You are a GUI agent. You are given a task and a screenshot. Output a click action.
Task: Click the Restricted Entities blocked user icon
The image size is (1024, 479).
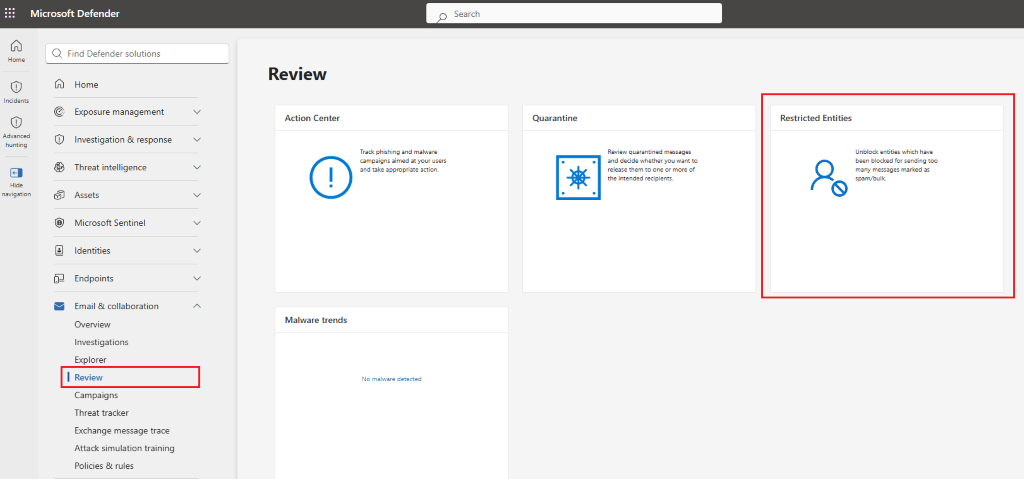click(x=829, y=178)
